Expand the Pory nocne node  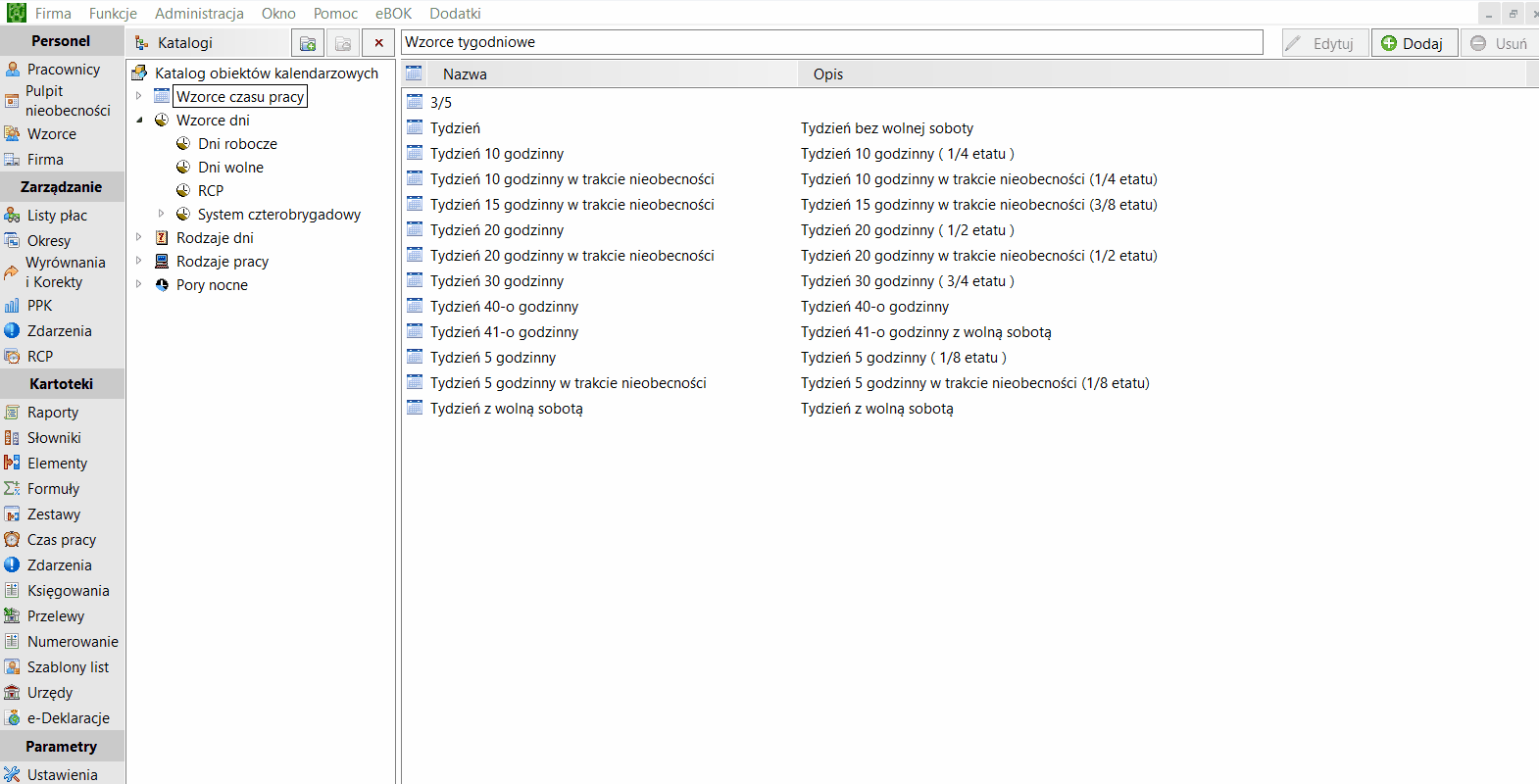click(138, 284)
